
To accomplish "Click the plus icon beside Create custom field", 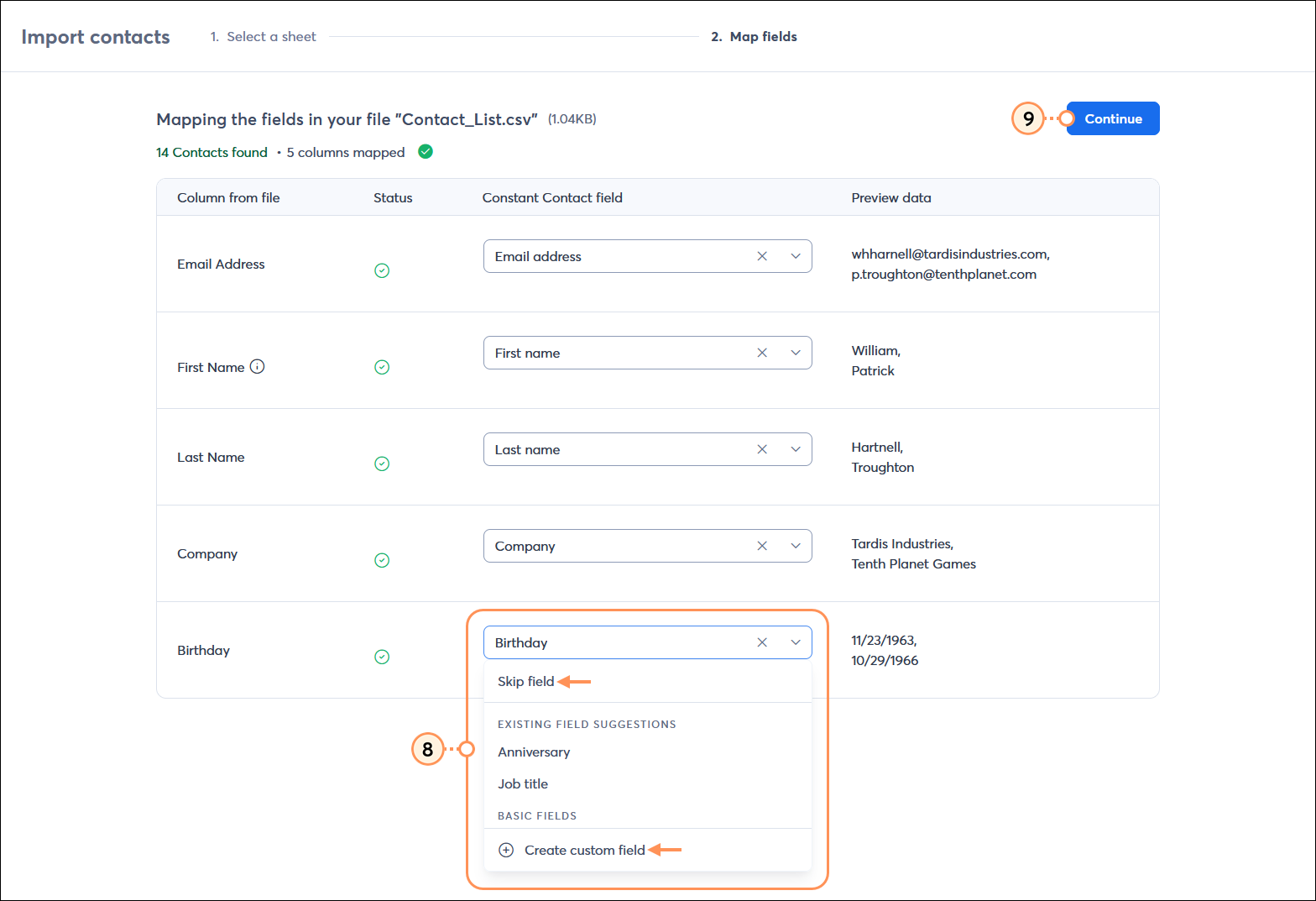I will tap(506, 850).
